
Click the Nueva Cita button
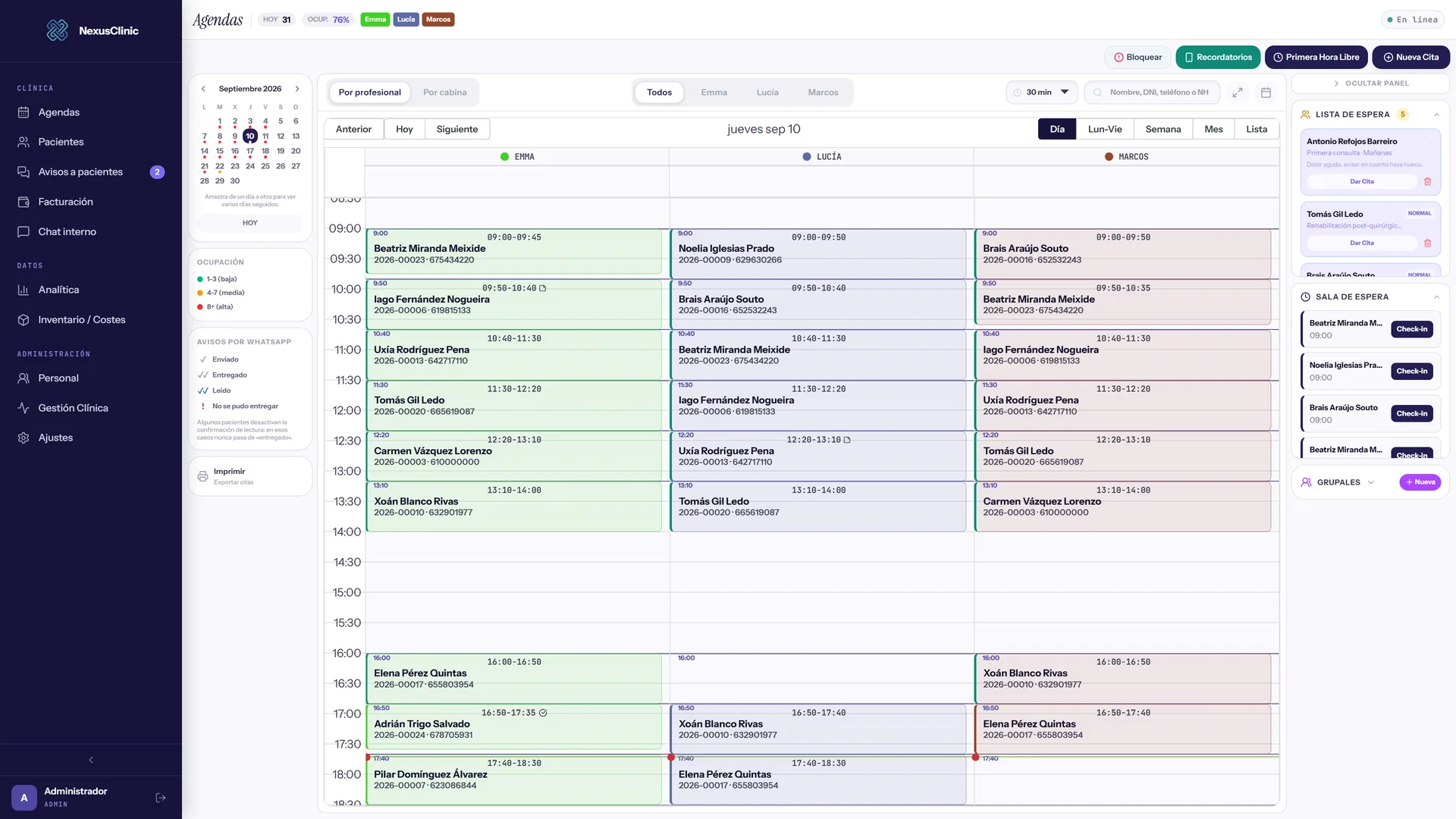(x=1410, y=57)
